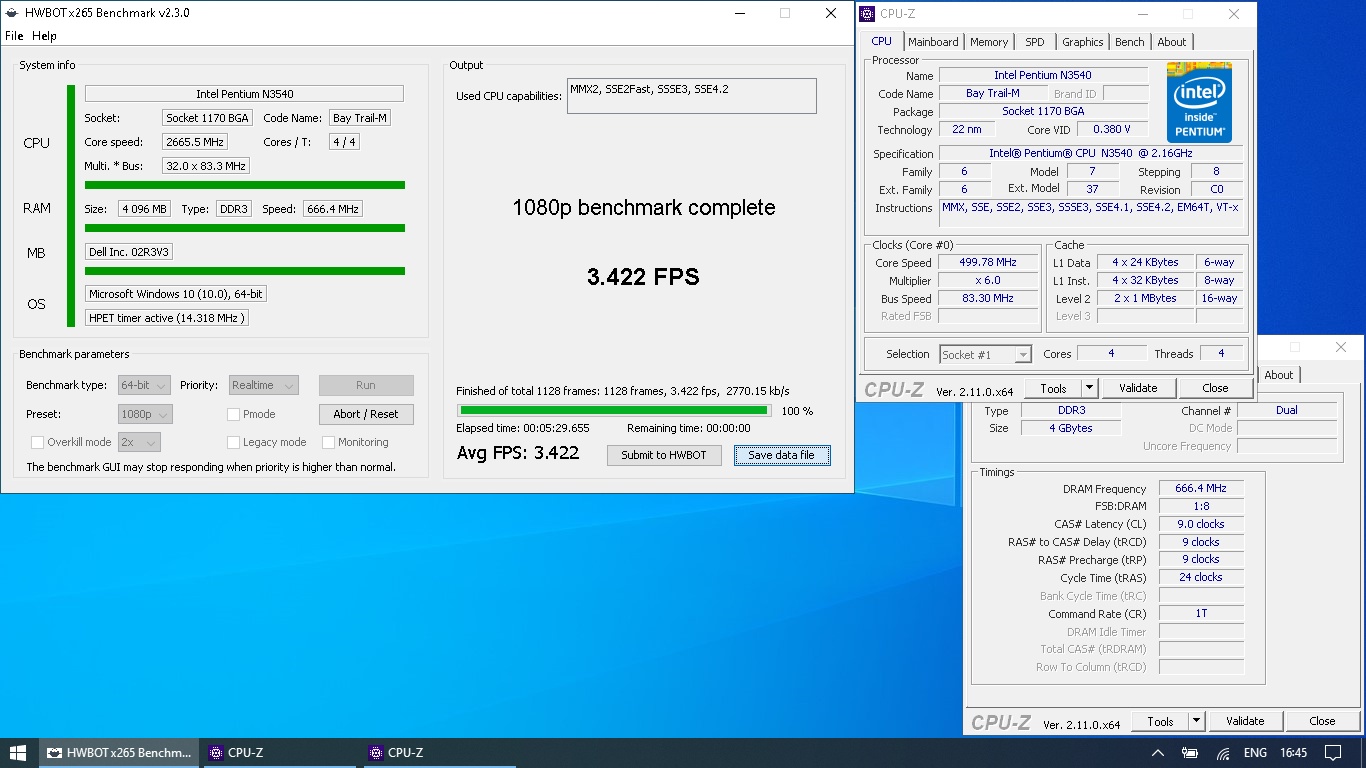Click the benchmark progress bar
The width and height of the screenshot is (1366, 768).
[614, 410]
